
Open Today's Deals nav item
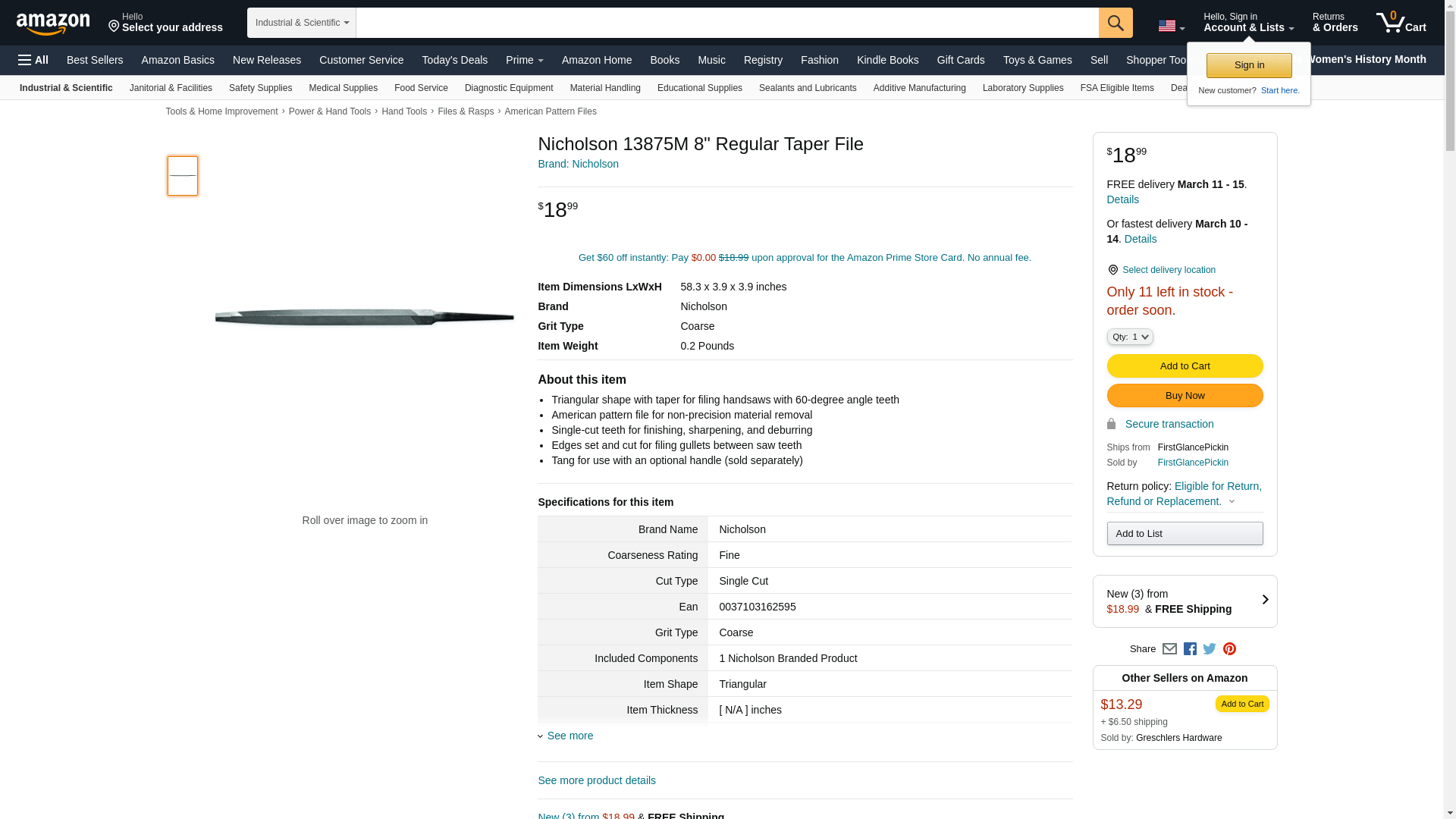coord(454,60)
